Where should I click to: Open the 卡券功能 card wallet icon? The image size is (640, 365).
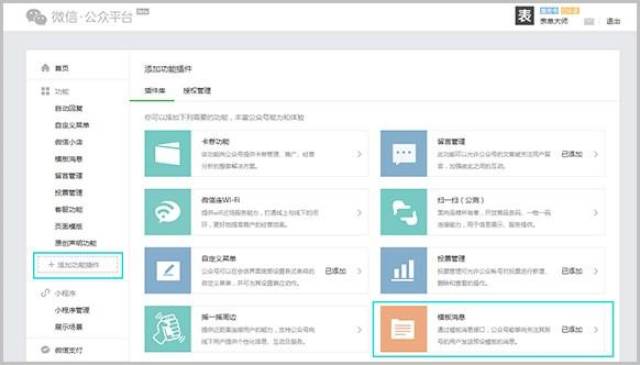(168, 154)
